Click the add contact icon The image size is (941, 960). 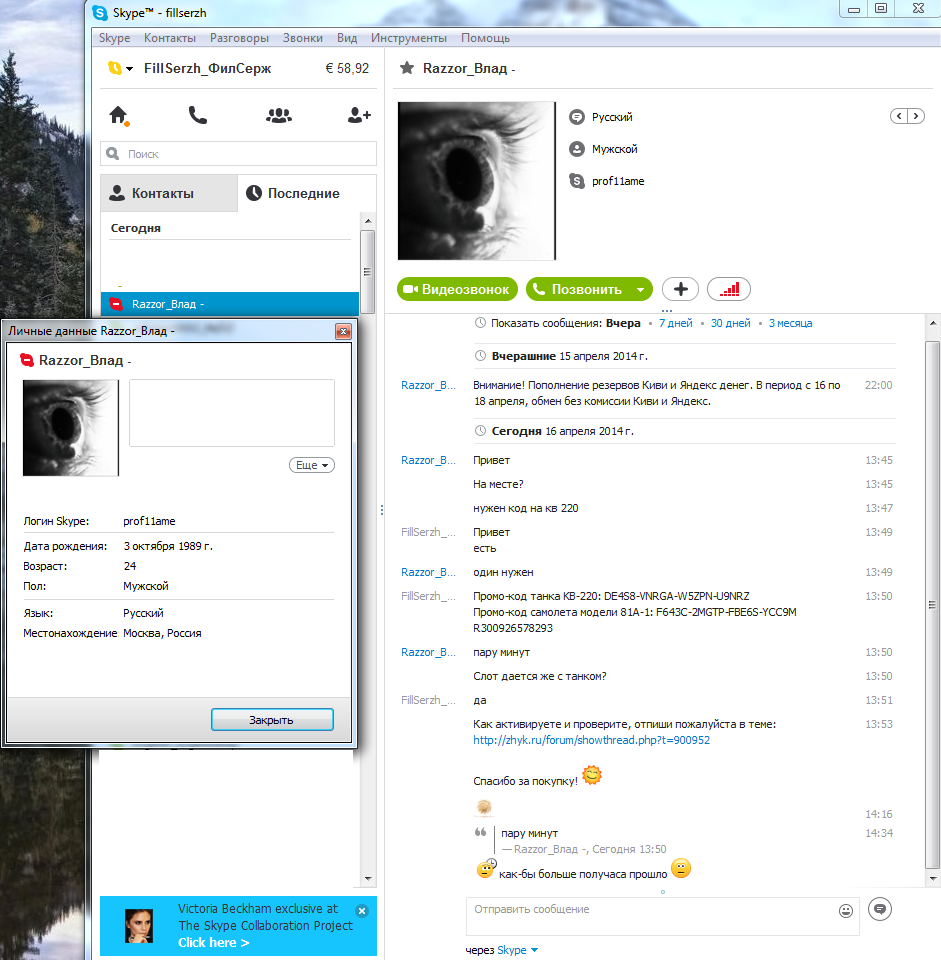tap(359, 115)
